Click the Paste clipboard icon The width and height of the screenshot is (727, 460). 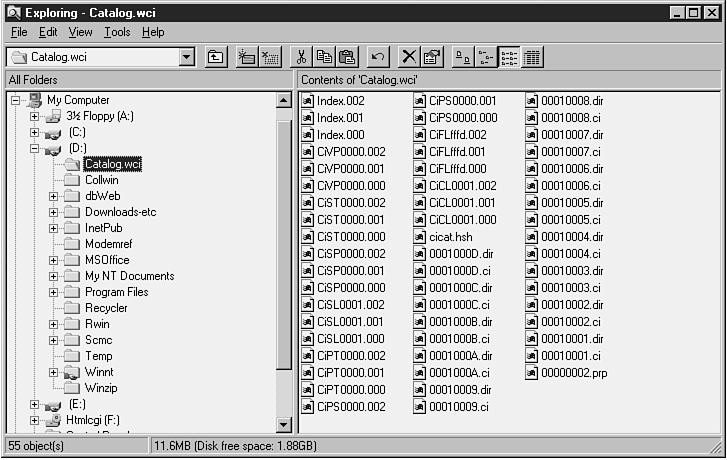click(x=346, y=57)
